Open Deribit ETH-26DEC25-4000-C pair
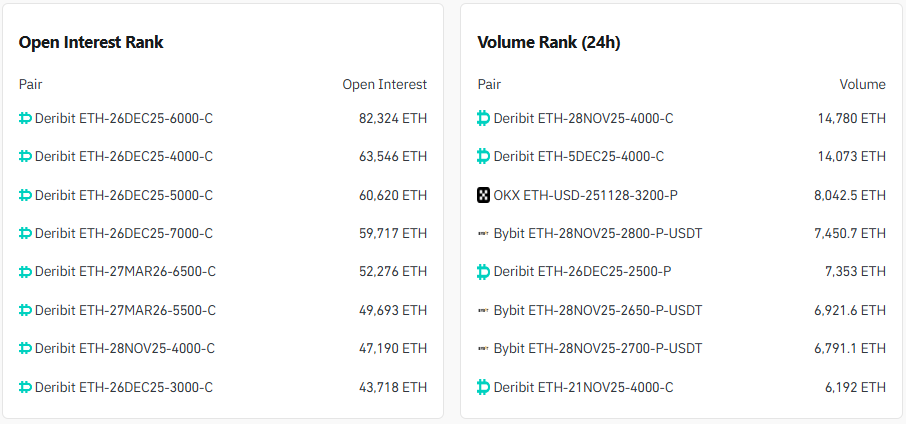This screenshot has width=906, height=424. (124, 156)
